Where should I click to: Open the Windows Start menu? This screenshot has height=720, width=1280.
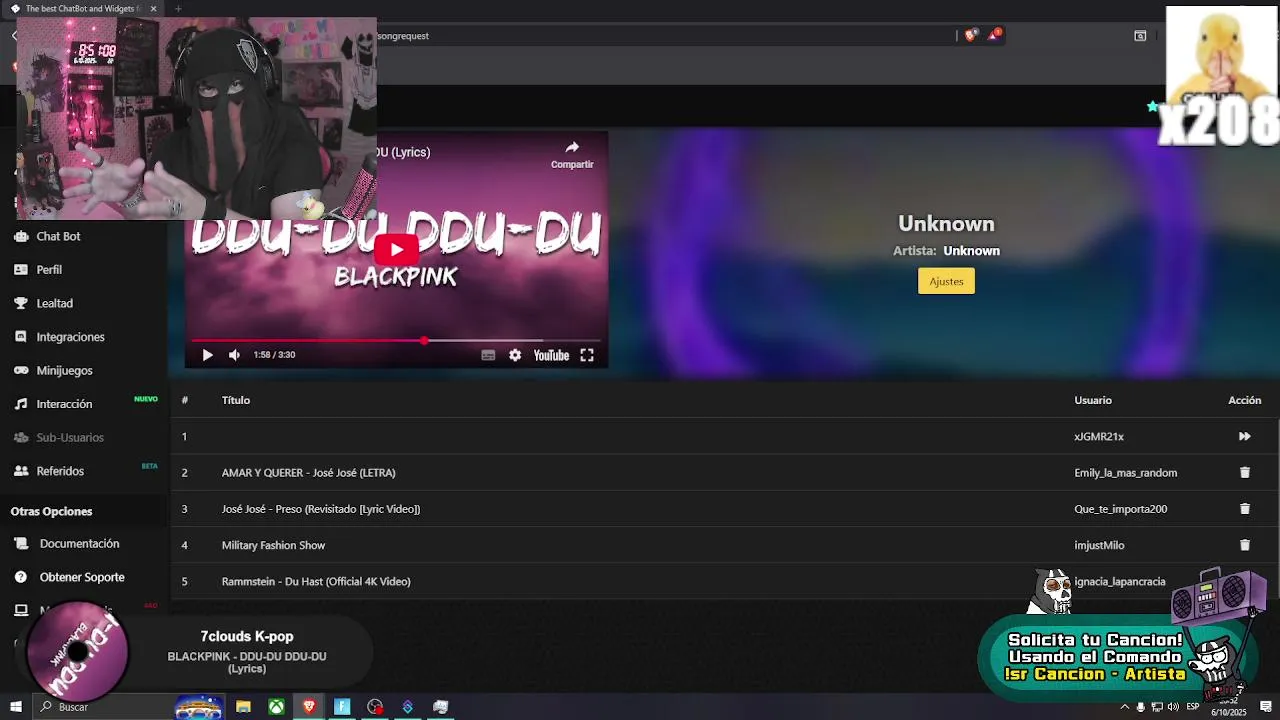pyautogui.click(x=15, y=707)
